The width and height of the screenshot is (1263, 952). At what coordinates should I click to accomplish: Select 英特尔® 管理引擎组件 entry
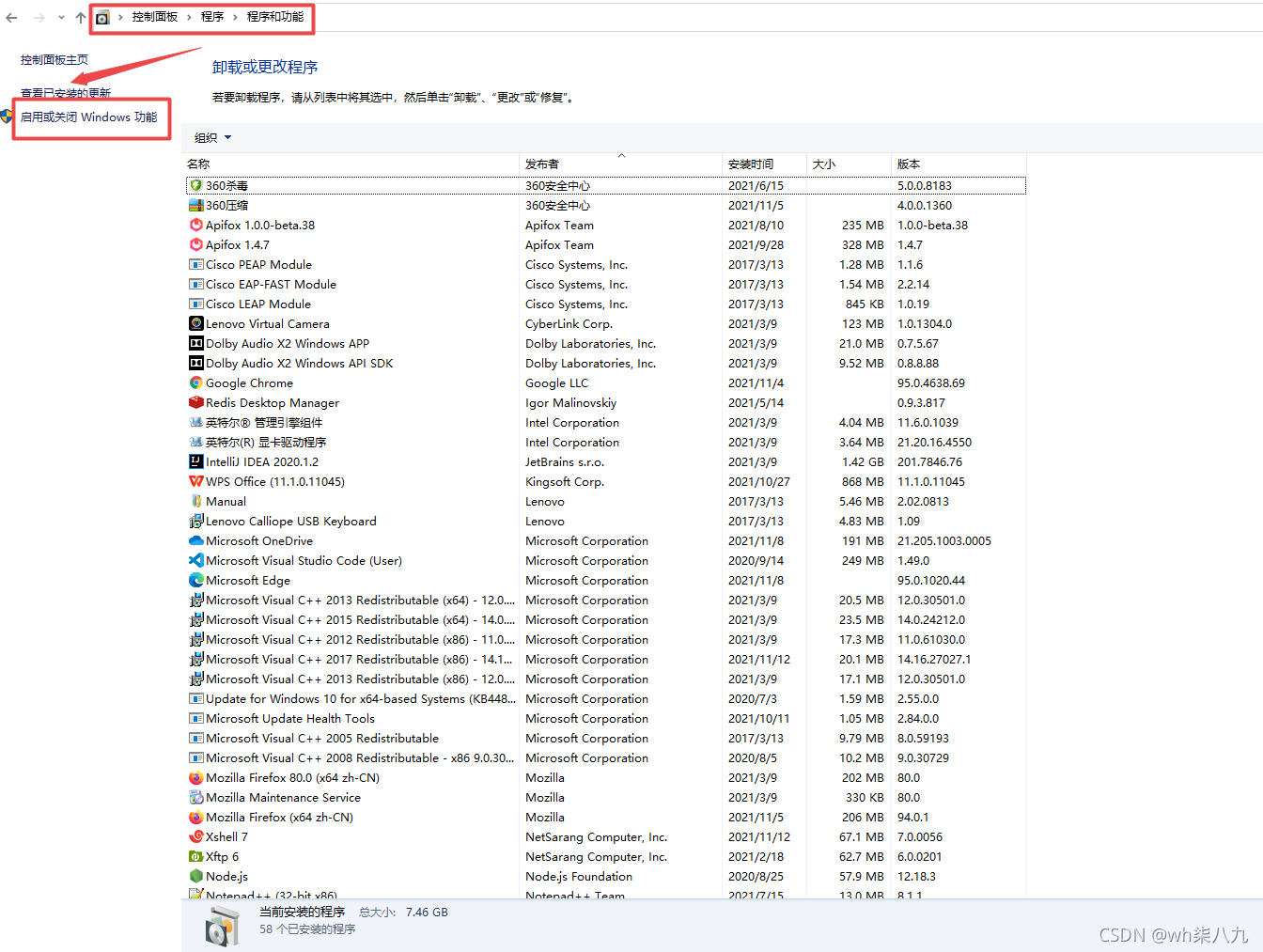[x=606, y=422]
